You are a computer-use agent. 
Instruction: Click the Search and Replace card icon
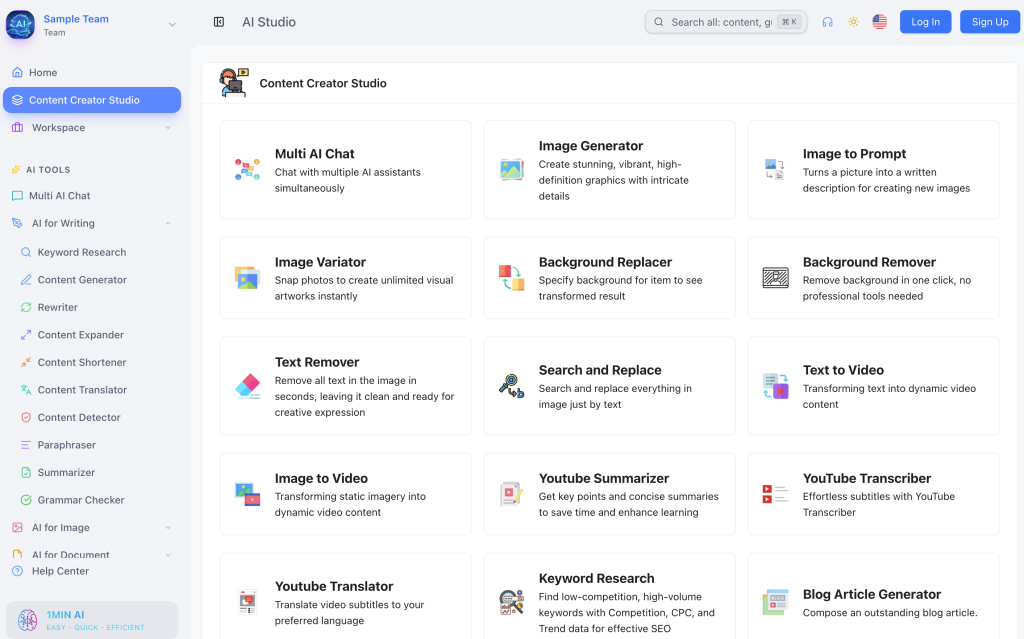(511, 386)
